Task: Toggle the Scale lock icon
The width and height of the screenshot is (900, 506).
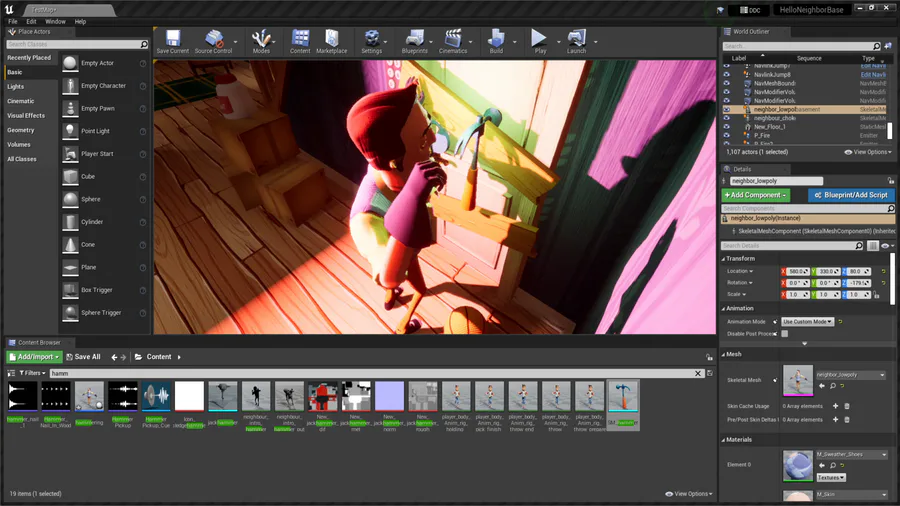Action: pos(876,295)
